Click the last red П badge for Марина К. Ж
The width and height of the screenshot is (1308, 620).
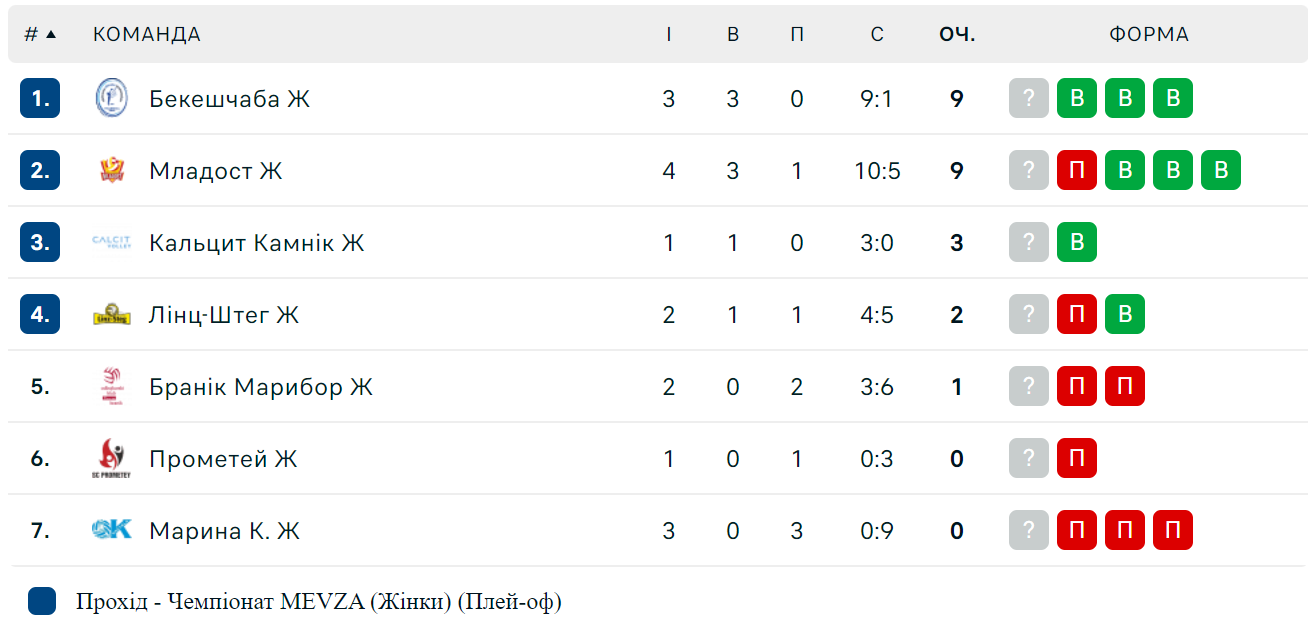(1173, 530)
